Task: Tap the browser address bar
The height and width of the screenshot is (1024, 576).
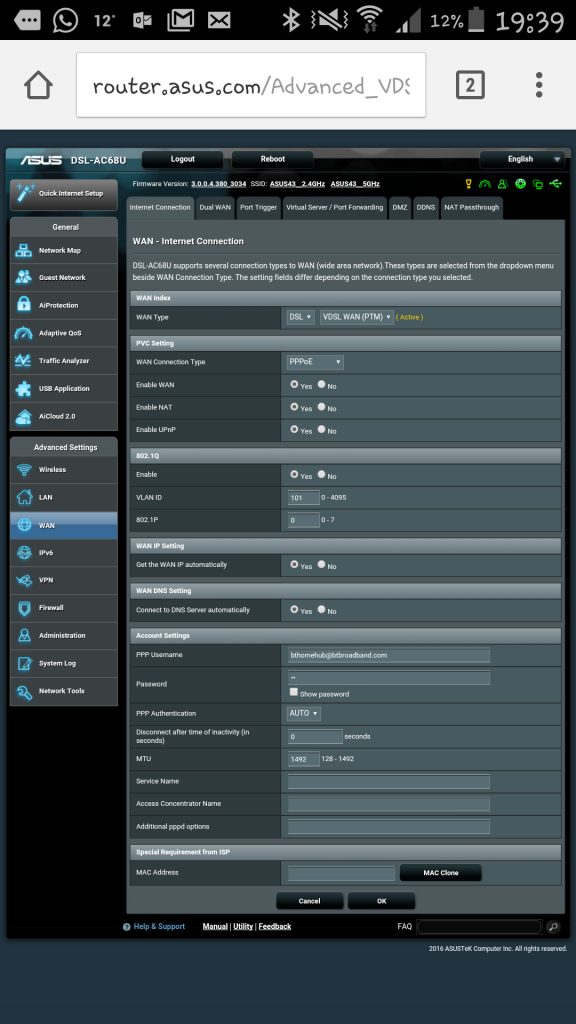Action: [251, 85]
